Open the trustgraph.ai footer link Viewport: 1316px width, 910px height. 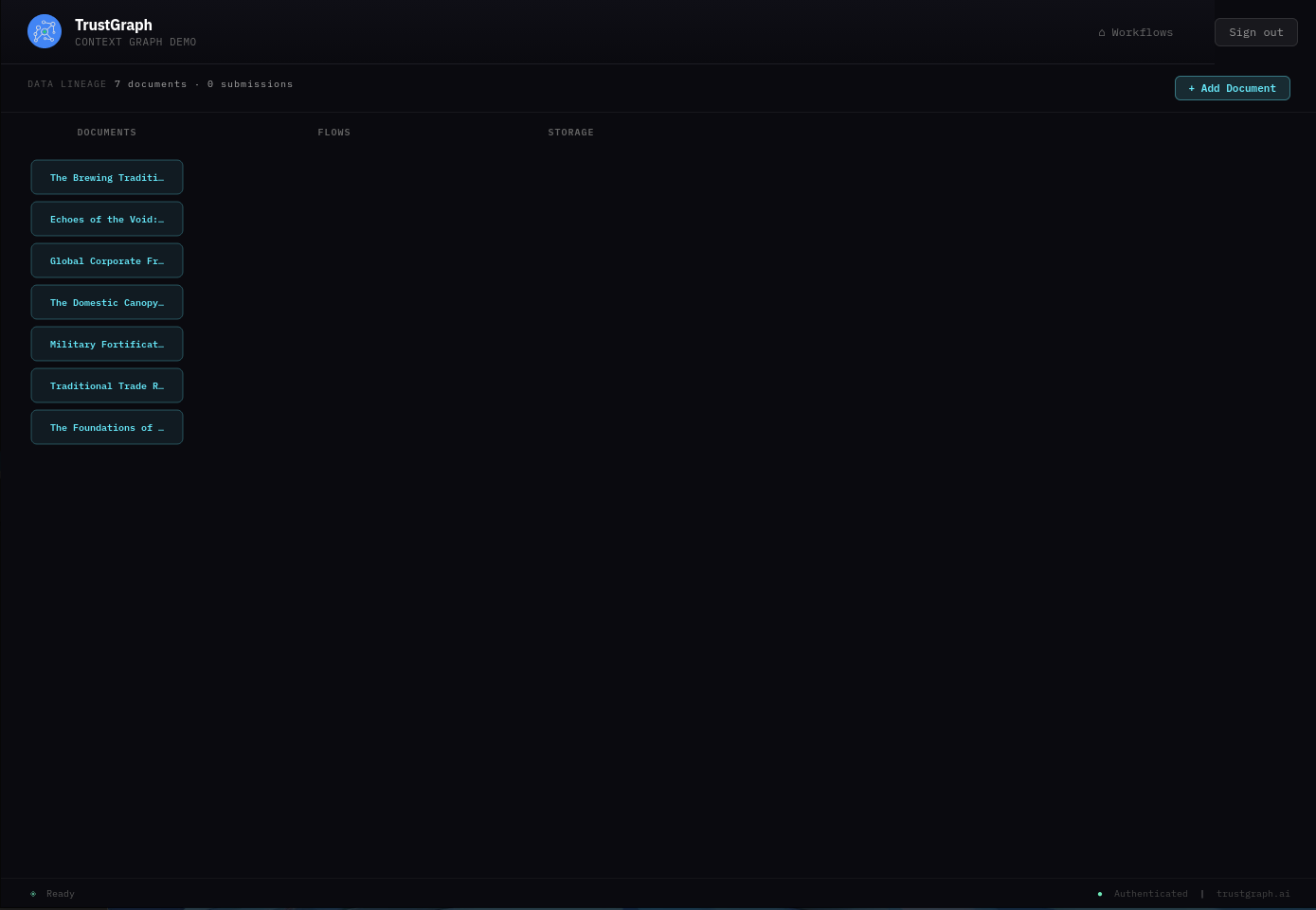pyautogui.click(x=1253, y=894)
